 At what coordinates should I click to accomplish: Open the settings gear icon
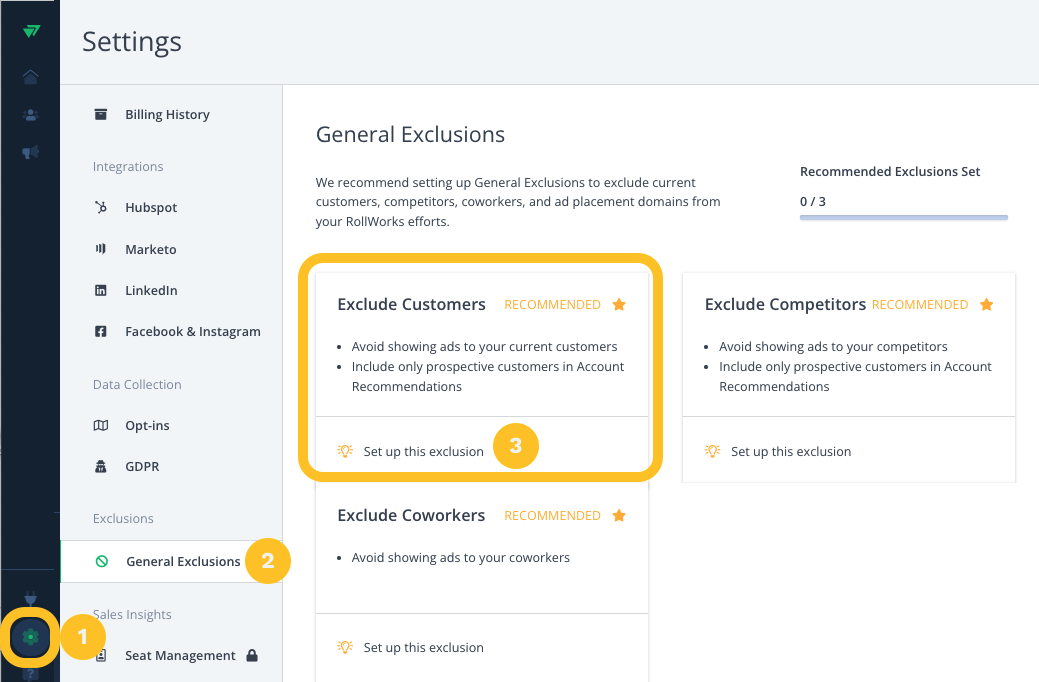point(30,637)
